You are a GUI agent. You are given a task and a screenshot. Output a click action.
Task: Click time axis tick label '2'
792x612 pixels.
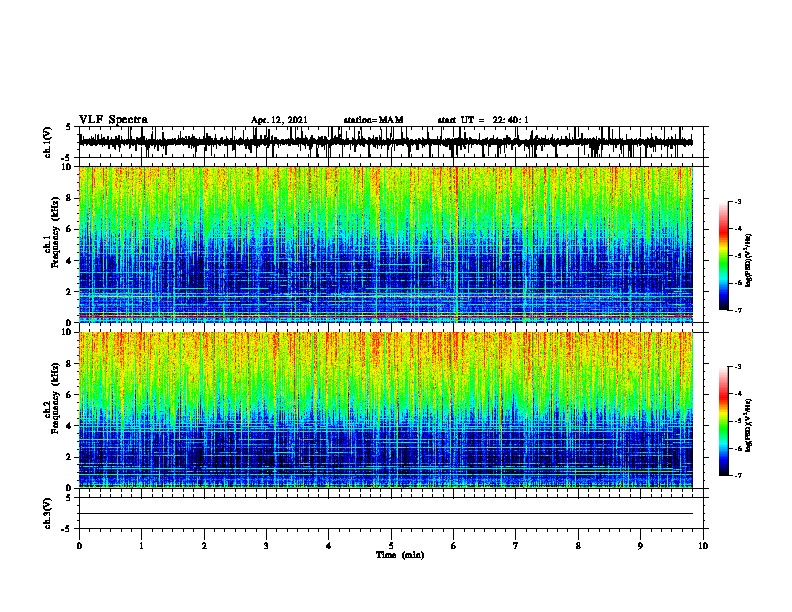click(x=204, y=546)
